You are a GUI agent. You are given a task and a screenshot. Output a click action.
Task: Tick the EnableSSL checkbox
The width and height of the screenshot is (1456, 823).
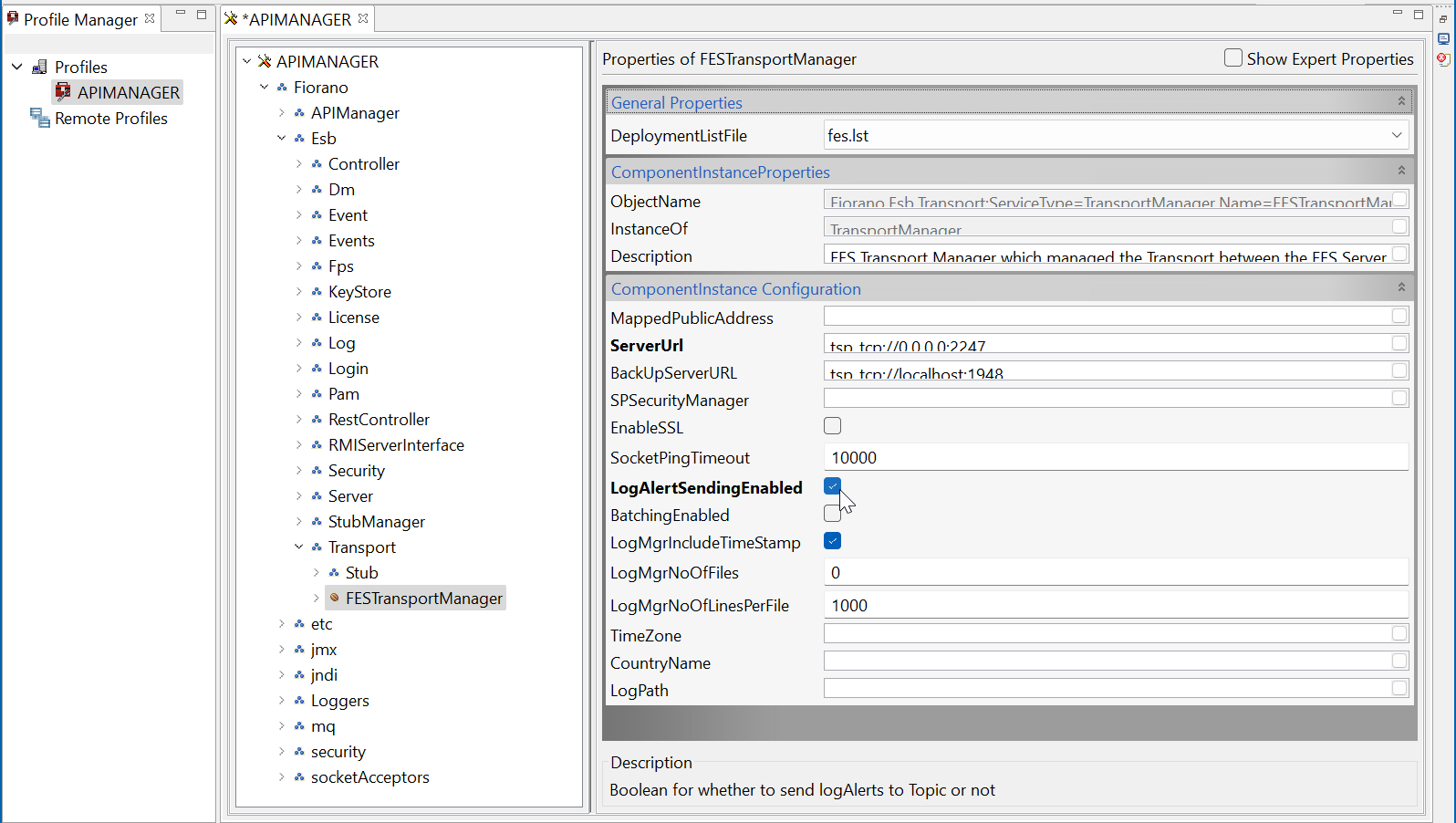point(832,426)
